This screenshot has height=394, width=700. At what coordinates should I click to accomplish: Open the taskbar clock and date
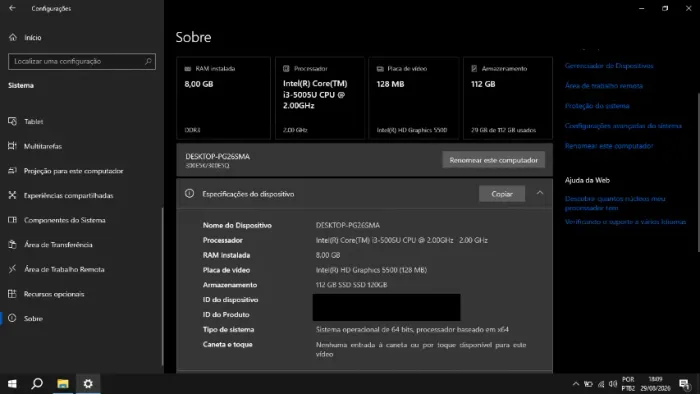tap(655, 384)
